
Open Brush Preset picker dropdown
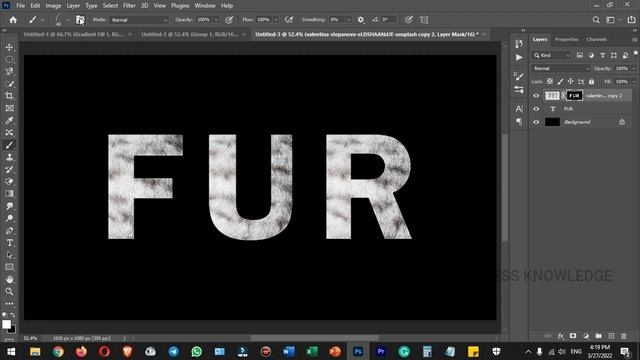click(68, 20)
